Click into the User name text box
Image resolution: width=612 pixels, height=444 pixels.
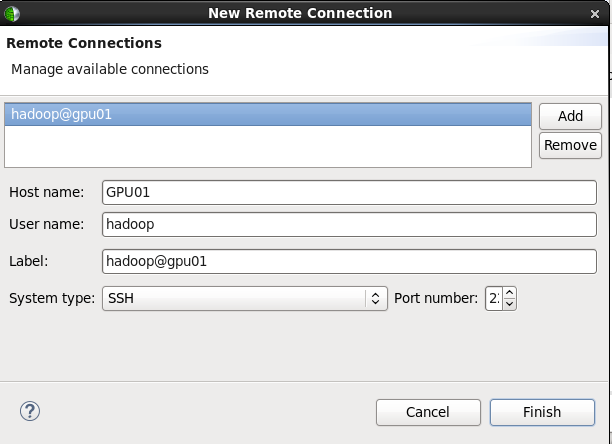click(349, 224)
